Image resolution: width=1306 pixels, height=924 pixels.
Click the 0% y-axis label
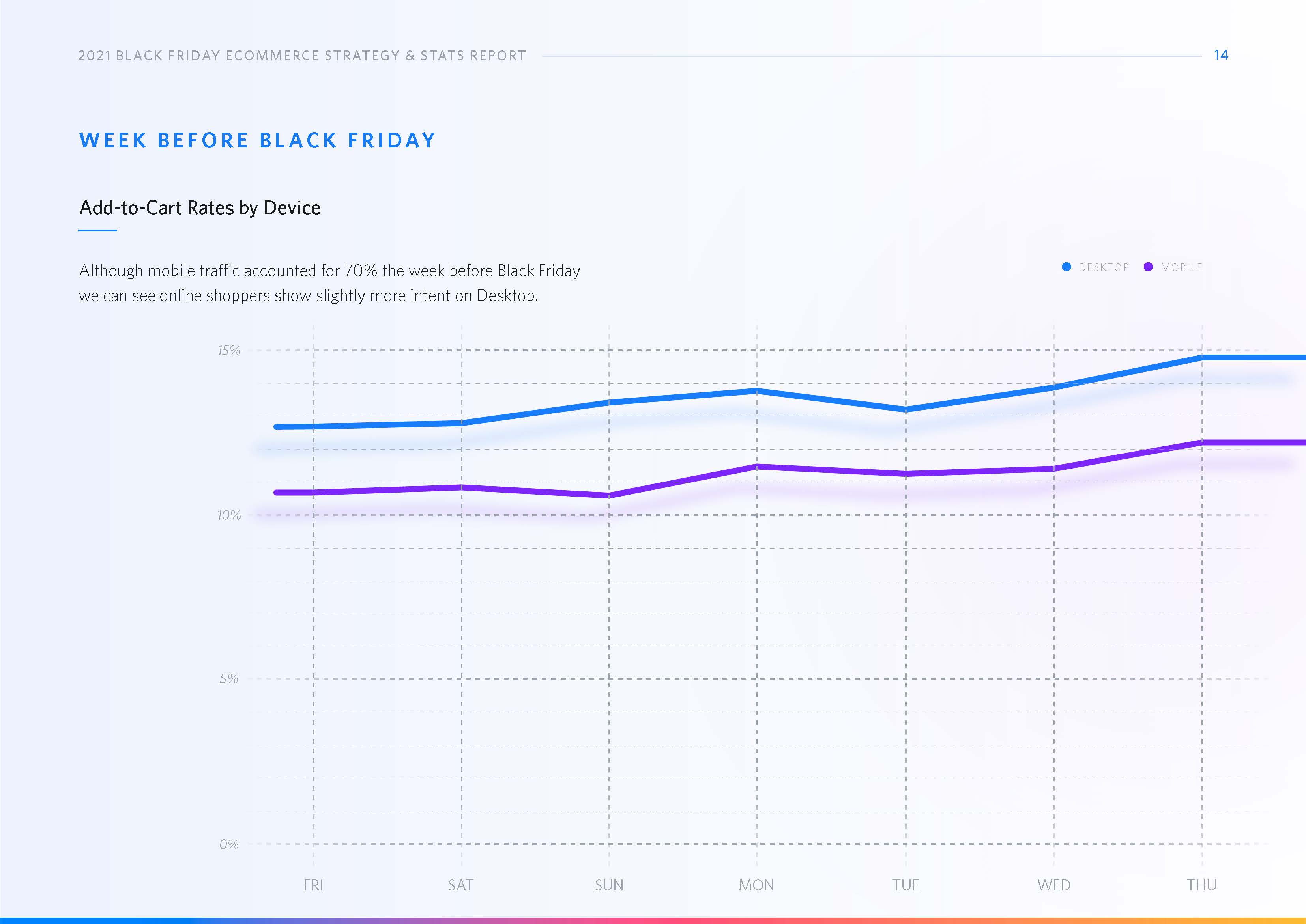pos(229,844)
